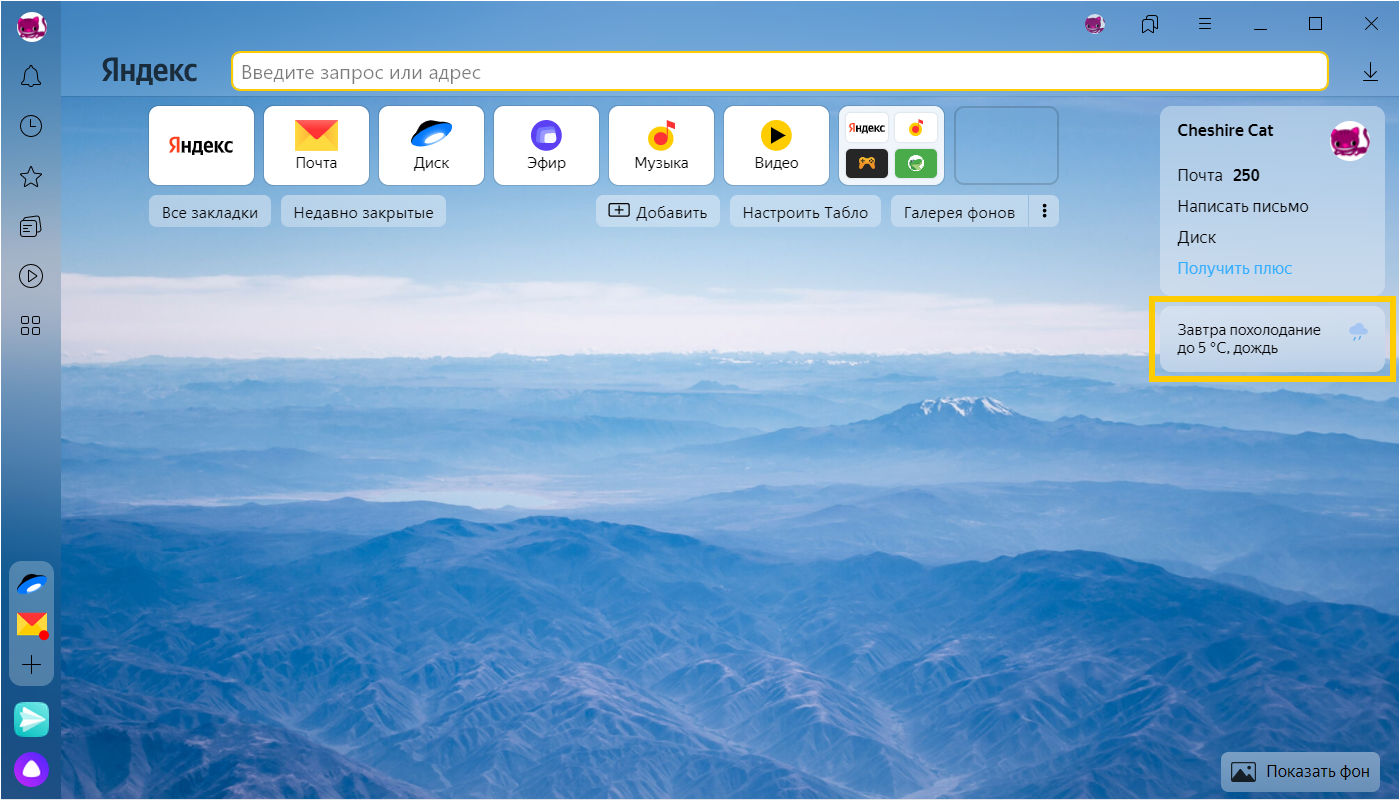Click rain cloud weather icon
1400x800 pixels.
(x=1358, y=332)
